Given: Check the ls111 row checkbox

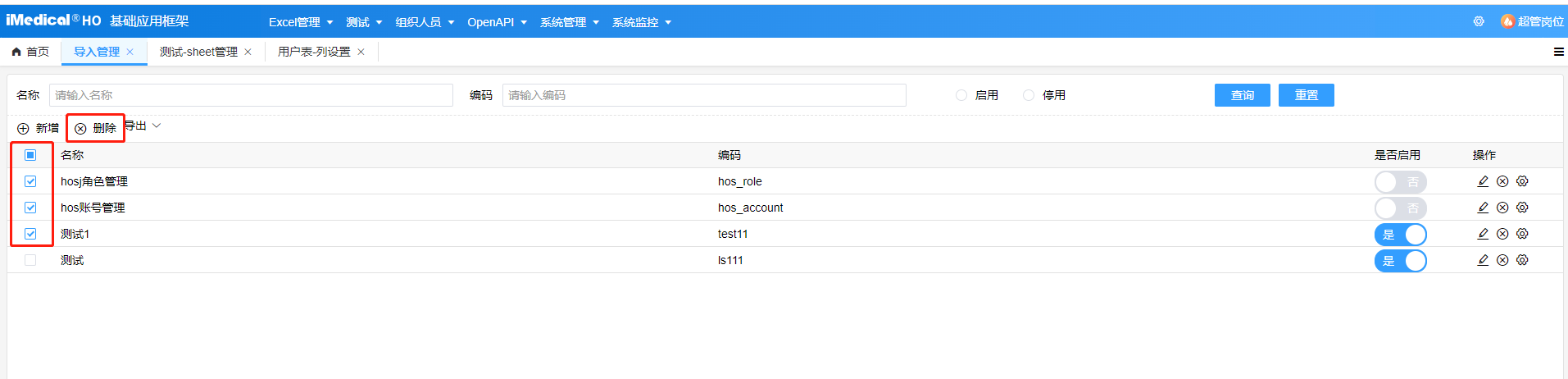Looking at the screenshot, I should tap(30, 260).
